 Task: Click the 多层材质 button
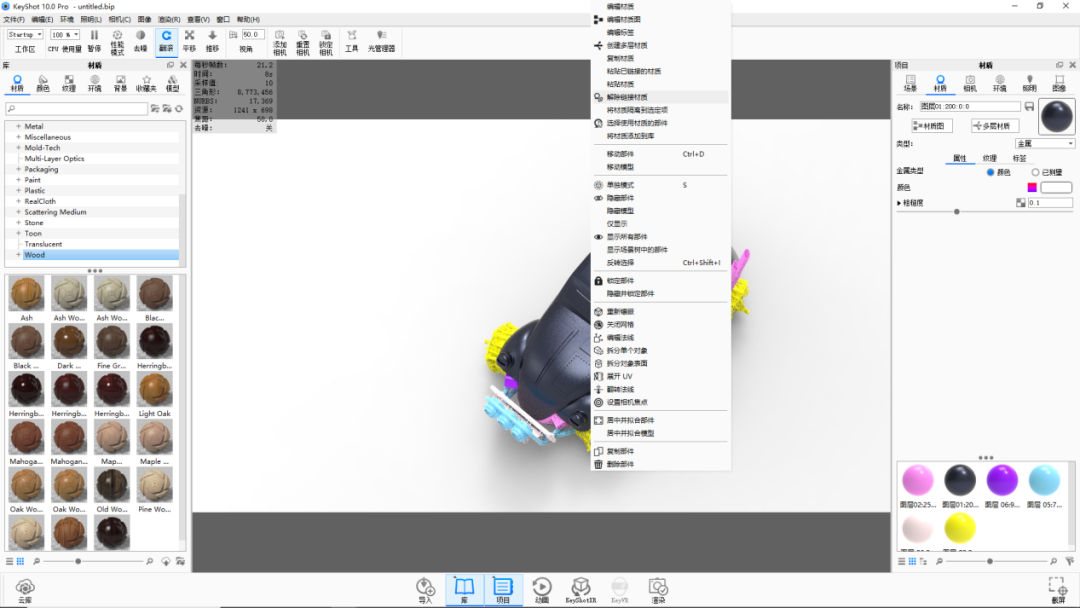click(x=995, y=126)
